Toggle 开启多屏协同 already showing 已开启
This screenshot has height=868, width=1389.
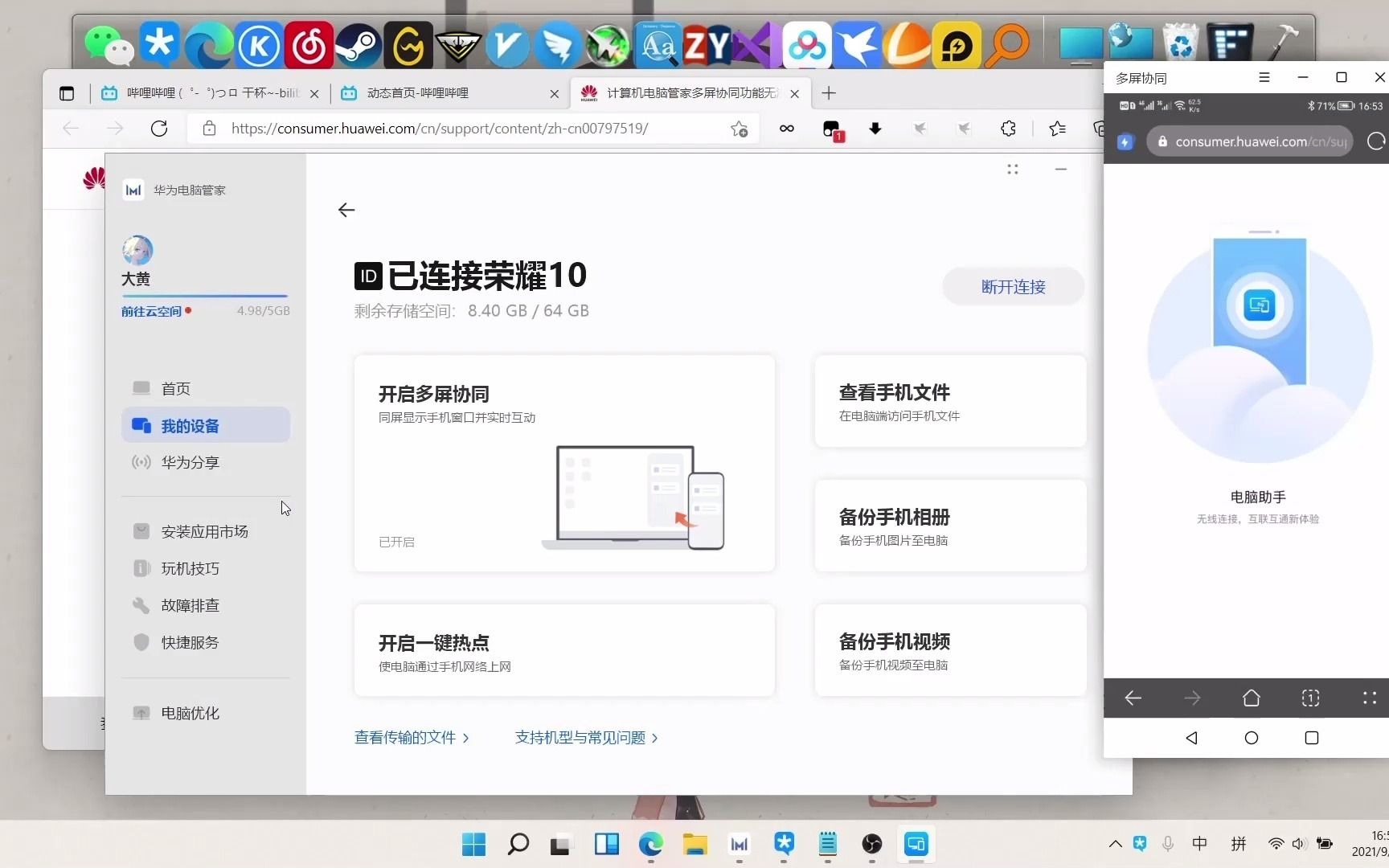pos(564,463)
